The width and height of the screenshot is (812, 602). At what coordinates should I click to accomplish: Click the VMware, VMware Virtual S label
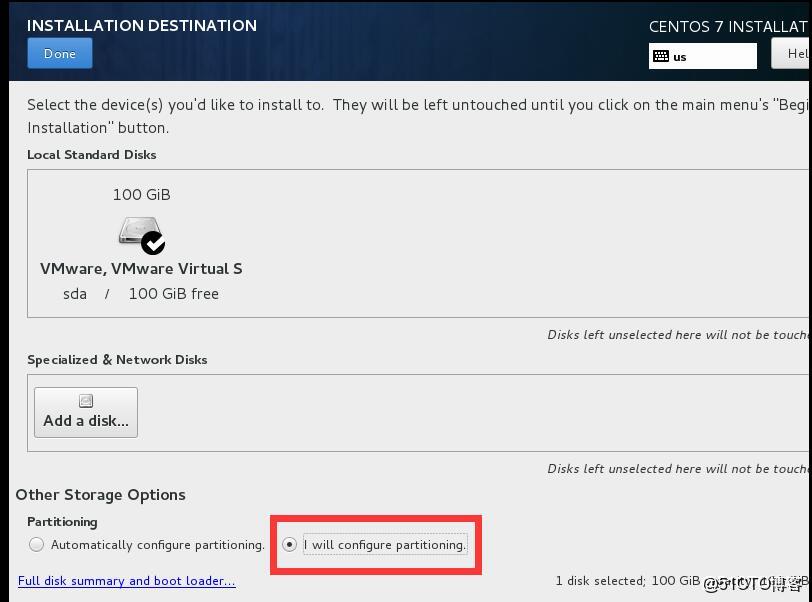[141, 268]
